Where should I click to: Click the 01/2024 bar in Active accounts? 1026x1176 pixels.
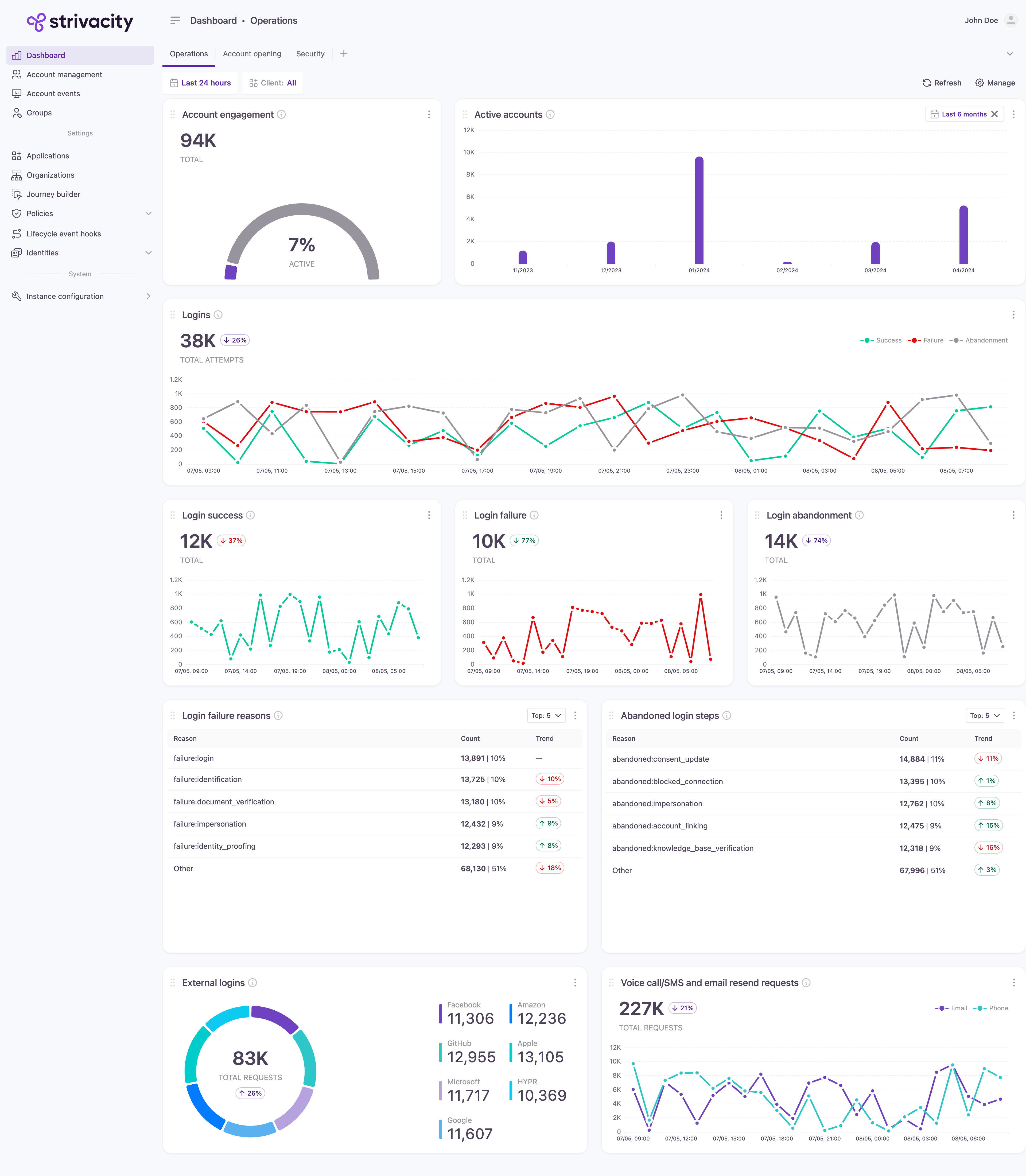pyautogui.click(x=698, y=210)
